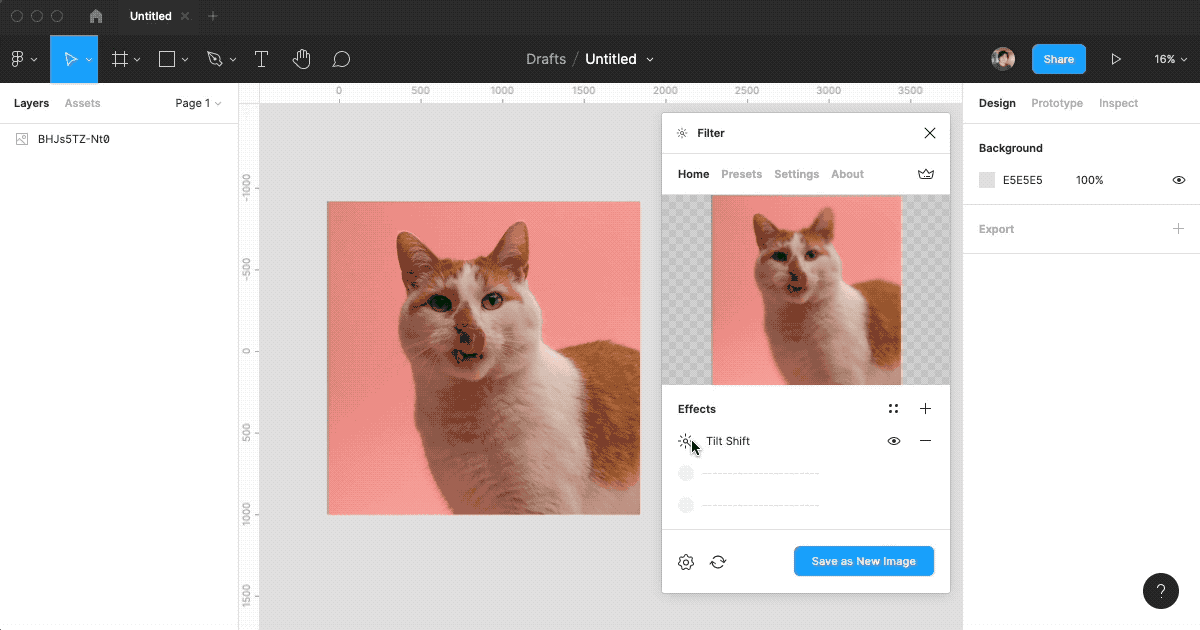Click the Home icon in tab bar
This screenshot has width=1200, height=630.
tap(96, 16)
